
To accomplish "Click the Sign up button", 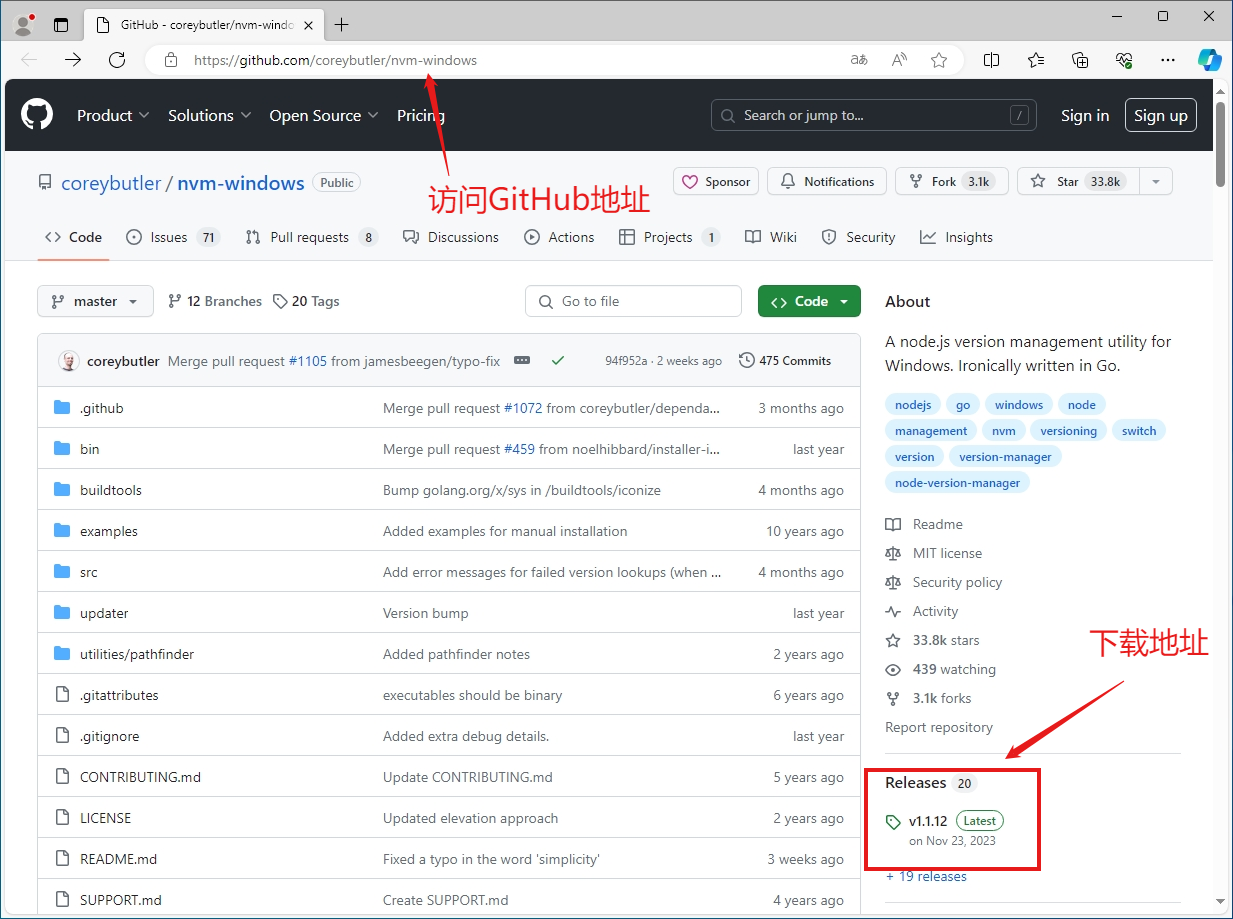I will [1161, 115].
